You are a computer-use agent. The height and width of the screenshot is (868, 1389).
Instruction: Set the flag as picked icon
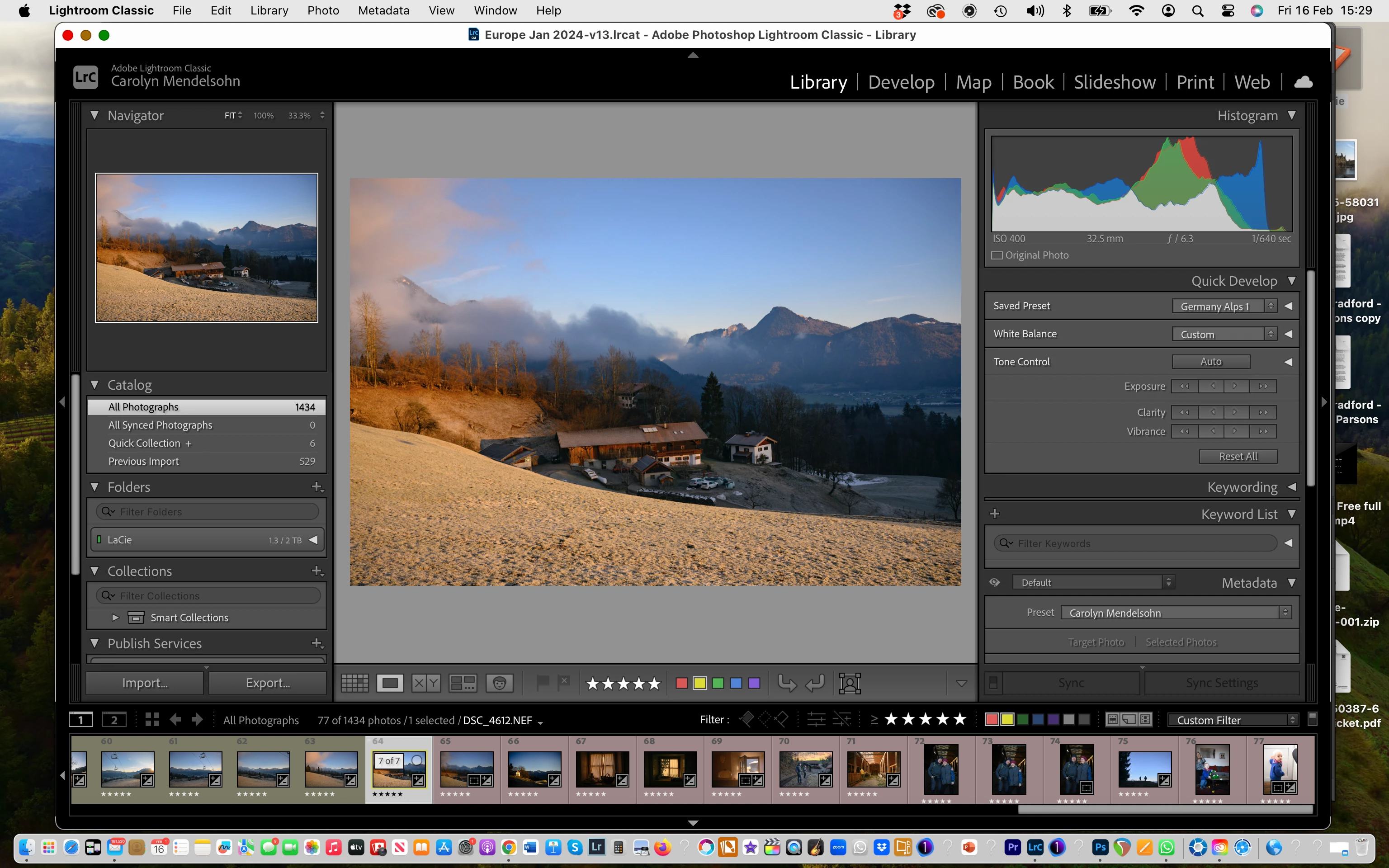click(542, 683)
